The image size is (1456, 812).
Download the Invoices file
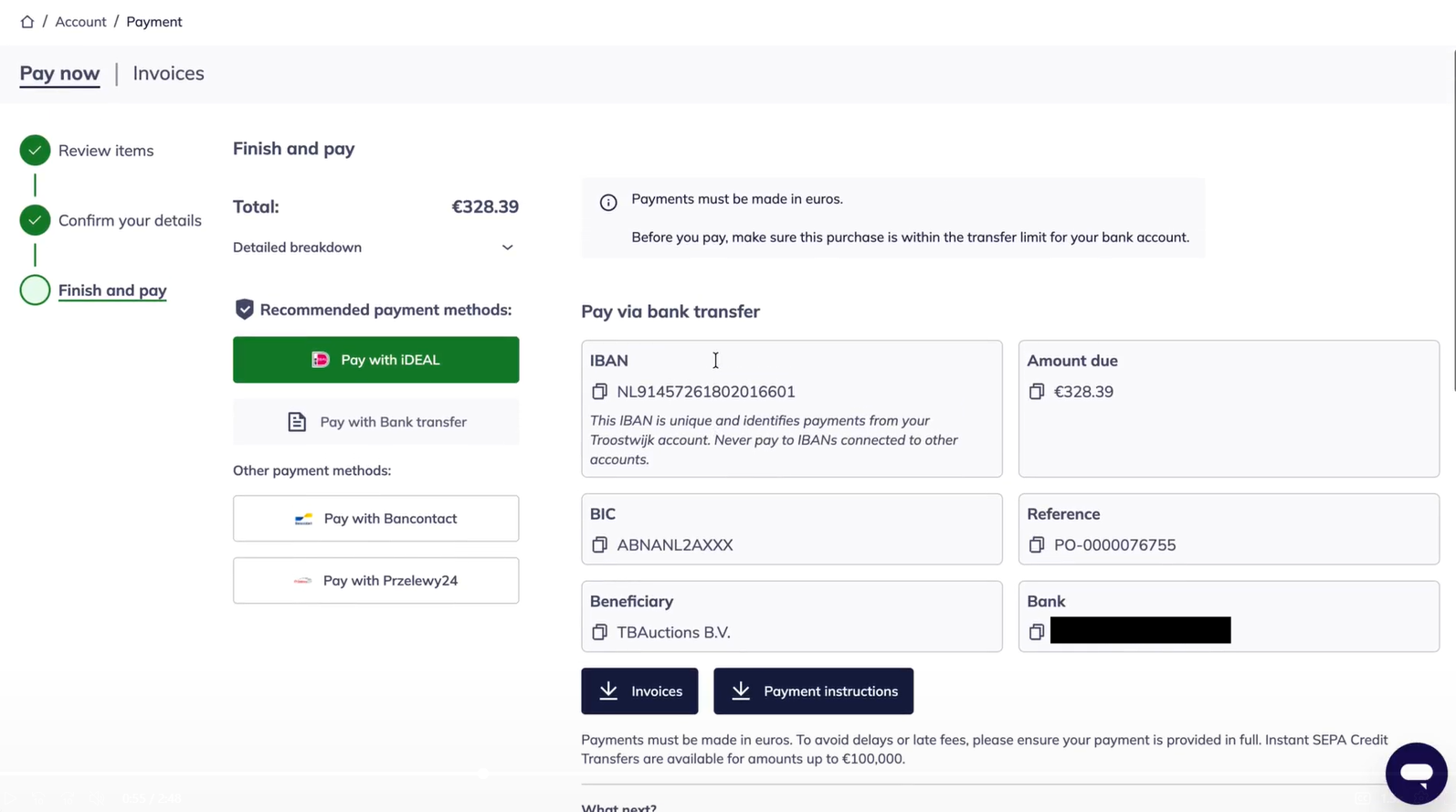(639, 691)
